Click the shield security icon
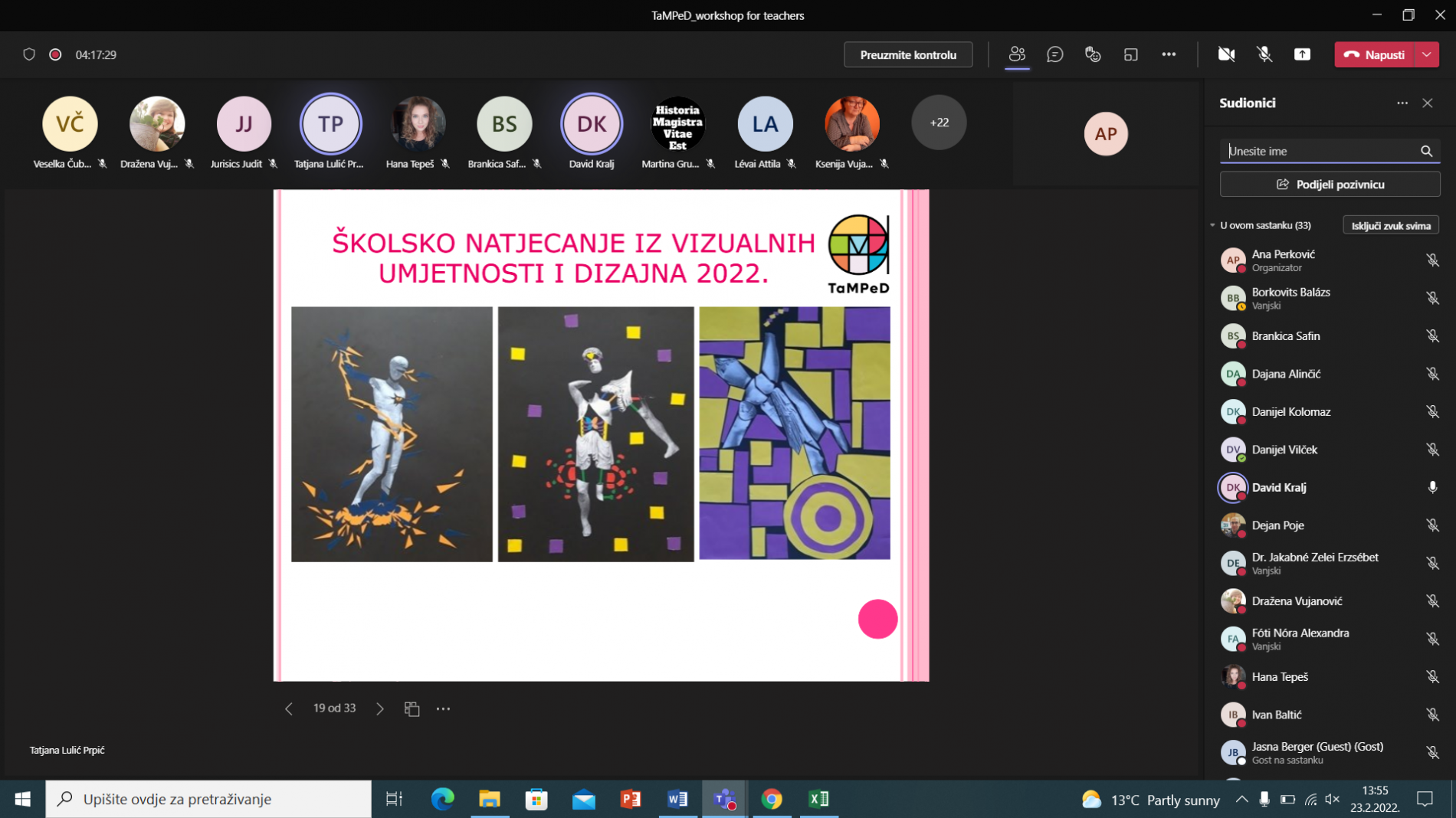 point(29,54)
